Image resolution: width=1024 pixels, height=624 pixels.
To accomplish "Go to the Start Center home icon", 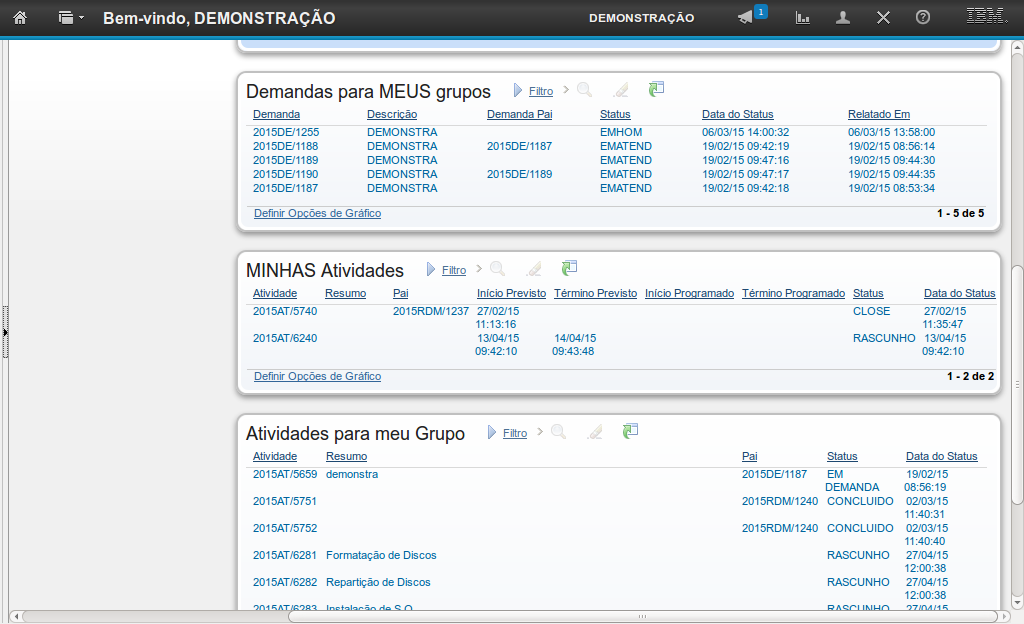I will (x=19, y=18).
